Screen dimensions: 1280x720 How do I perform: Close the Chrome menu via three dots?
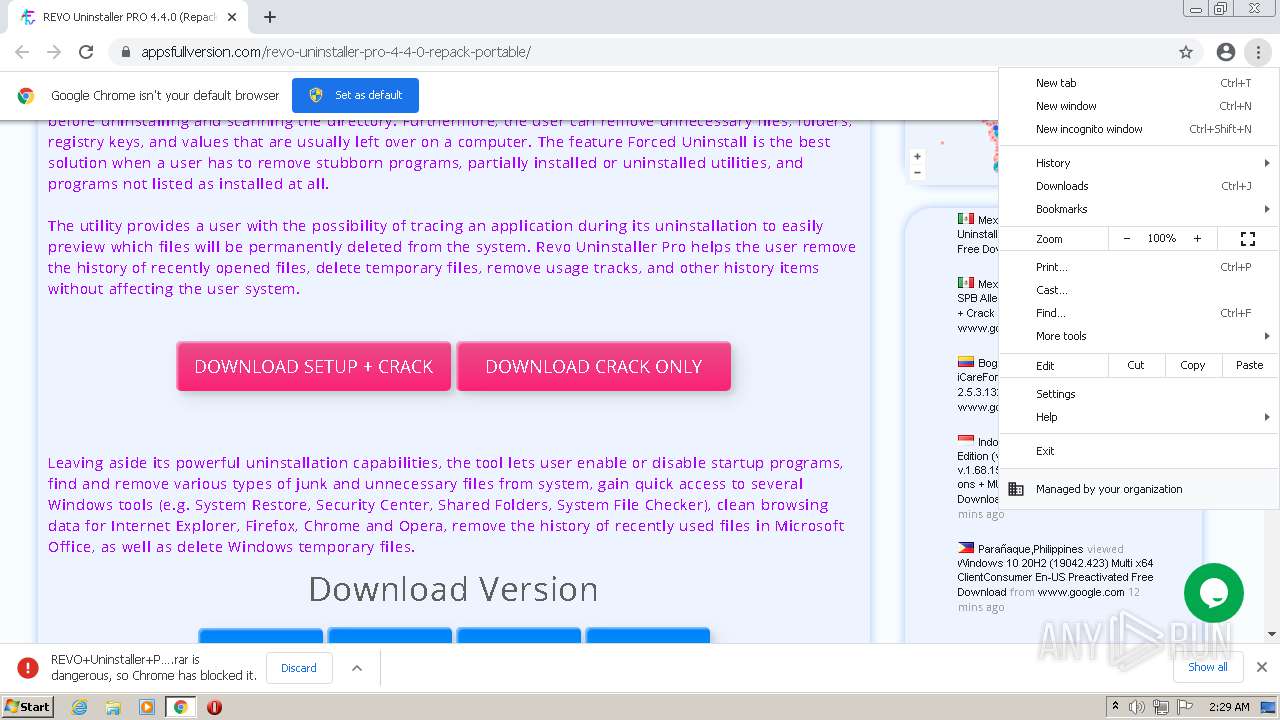coord(1258,52)
